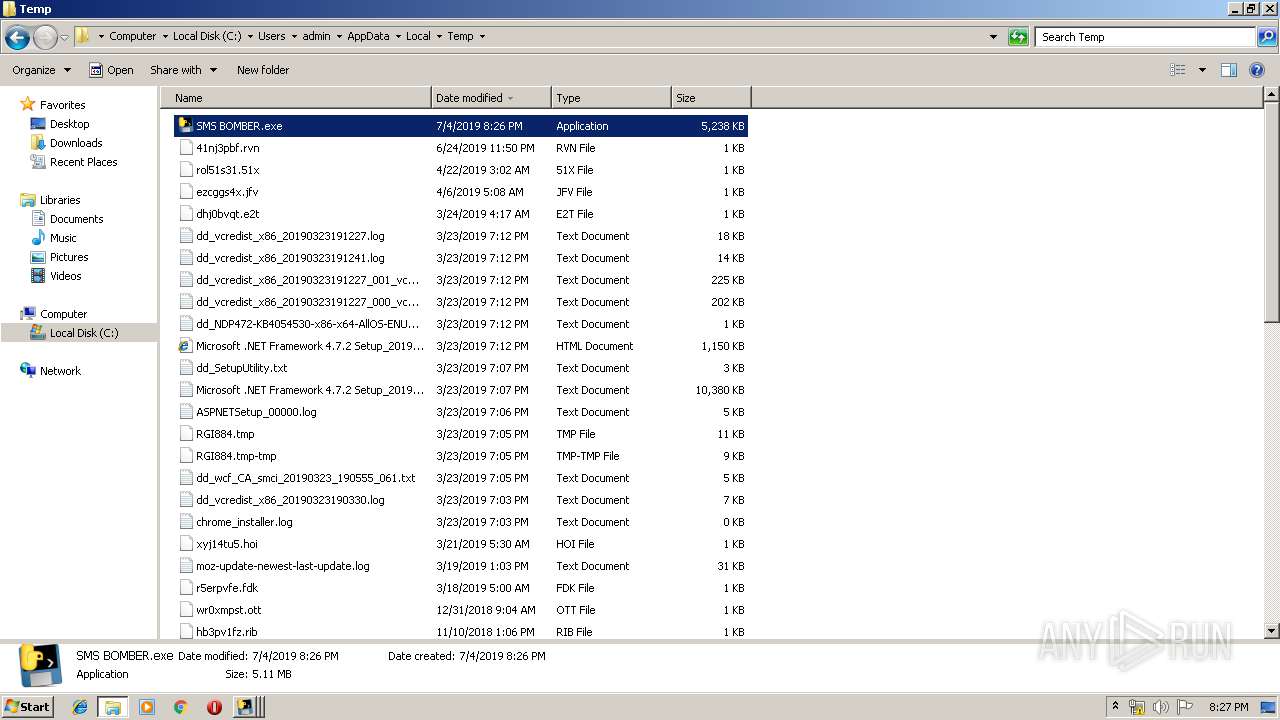
Task: Select moz-update-newest-last-update.log file
Action: (x=283, y=566)
